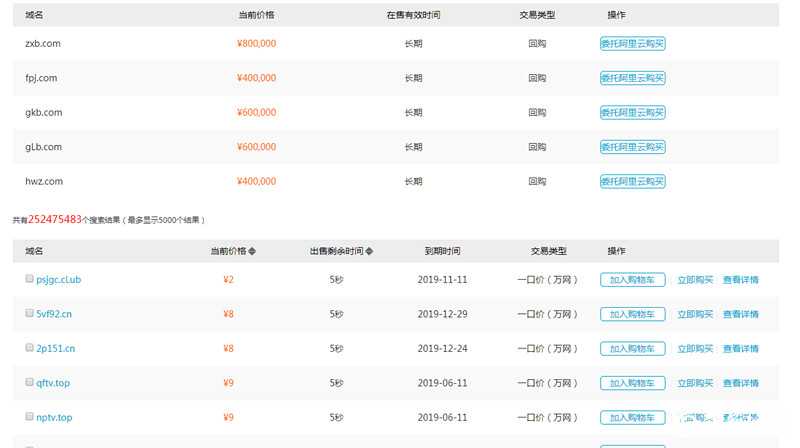The height and width of the screenshot is (448, 800).
Task: Check the box next to 2p151.cn
Action: coord(29,348)
